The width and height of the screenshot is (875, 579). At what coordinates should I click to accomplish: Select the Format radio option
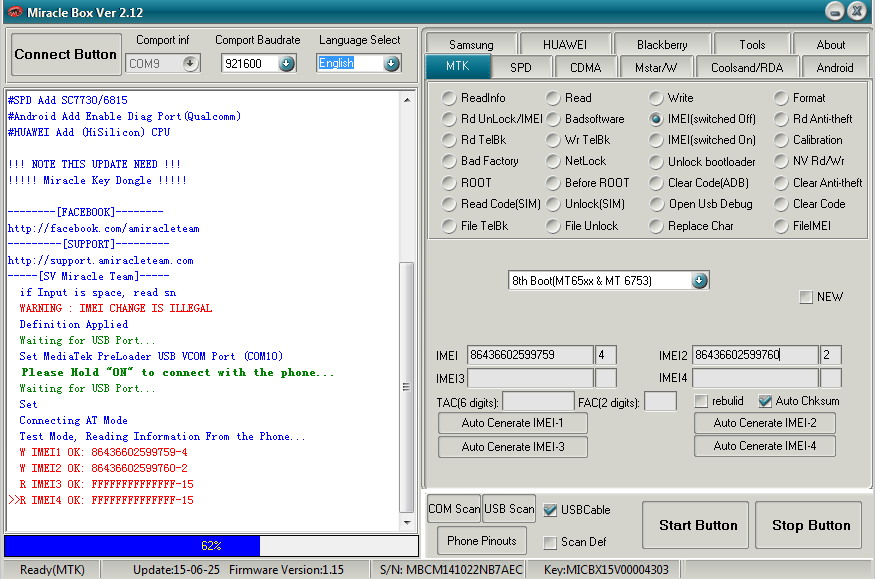781,98
